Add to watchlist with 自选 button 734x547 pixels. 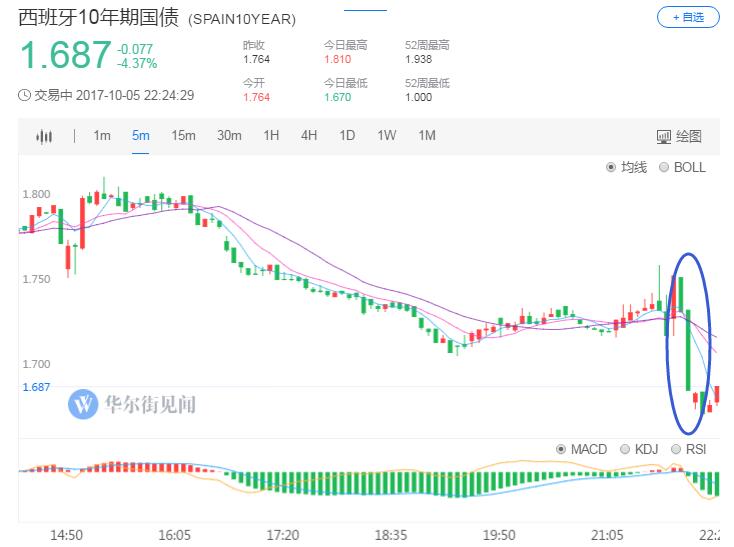[x=687, y=17]
